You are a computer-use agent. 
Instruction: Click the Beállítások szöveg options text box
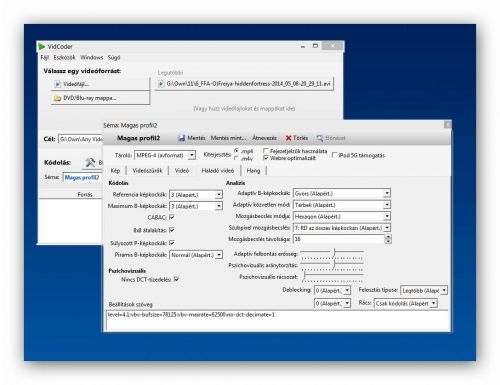[277, 320]
